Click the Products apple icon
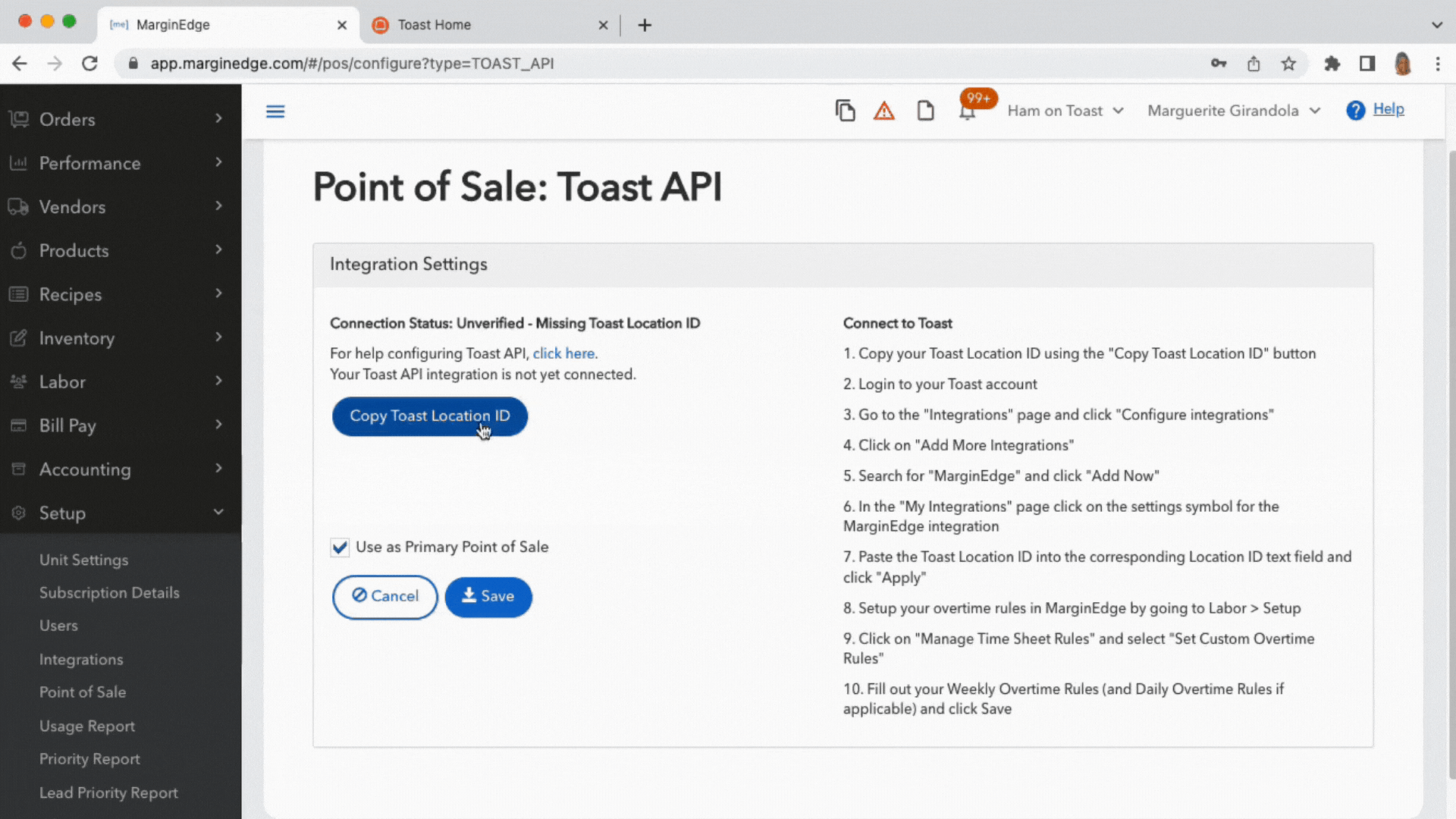The width and height of the screenshot is (1456, 819). coord(19,250)
